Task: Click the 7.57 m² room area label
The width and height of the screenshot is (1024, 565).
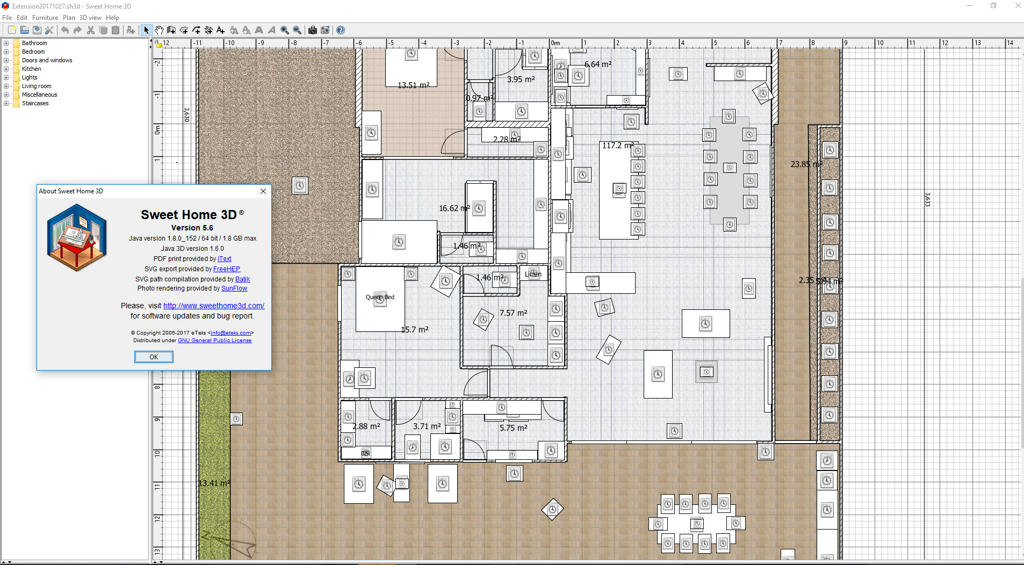Action: pyautogui.click(x=513, y=313)
